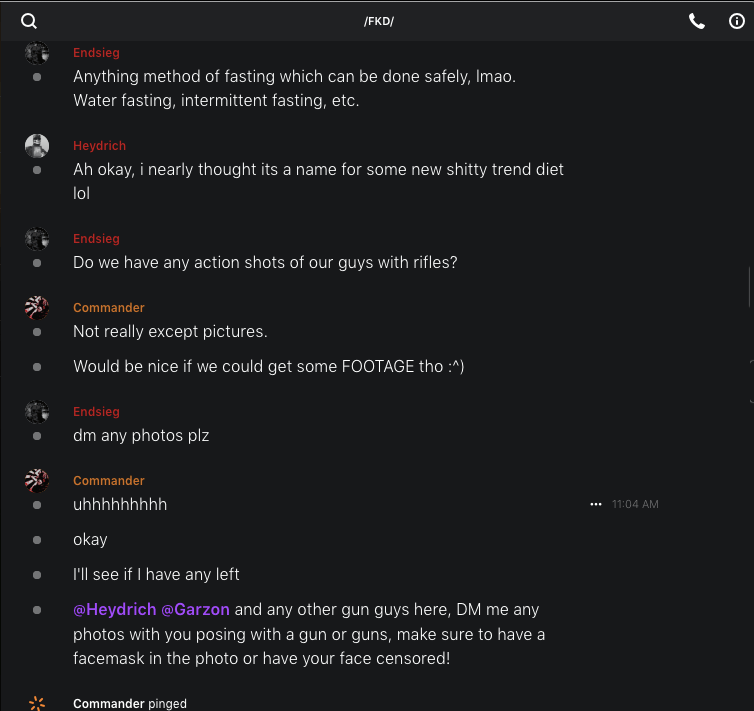
Task: Click Commander's avatar beside "Not really except pictures"
Action: tap(37, 308)
